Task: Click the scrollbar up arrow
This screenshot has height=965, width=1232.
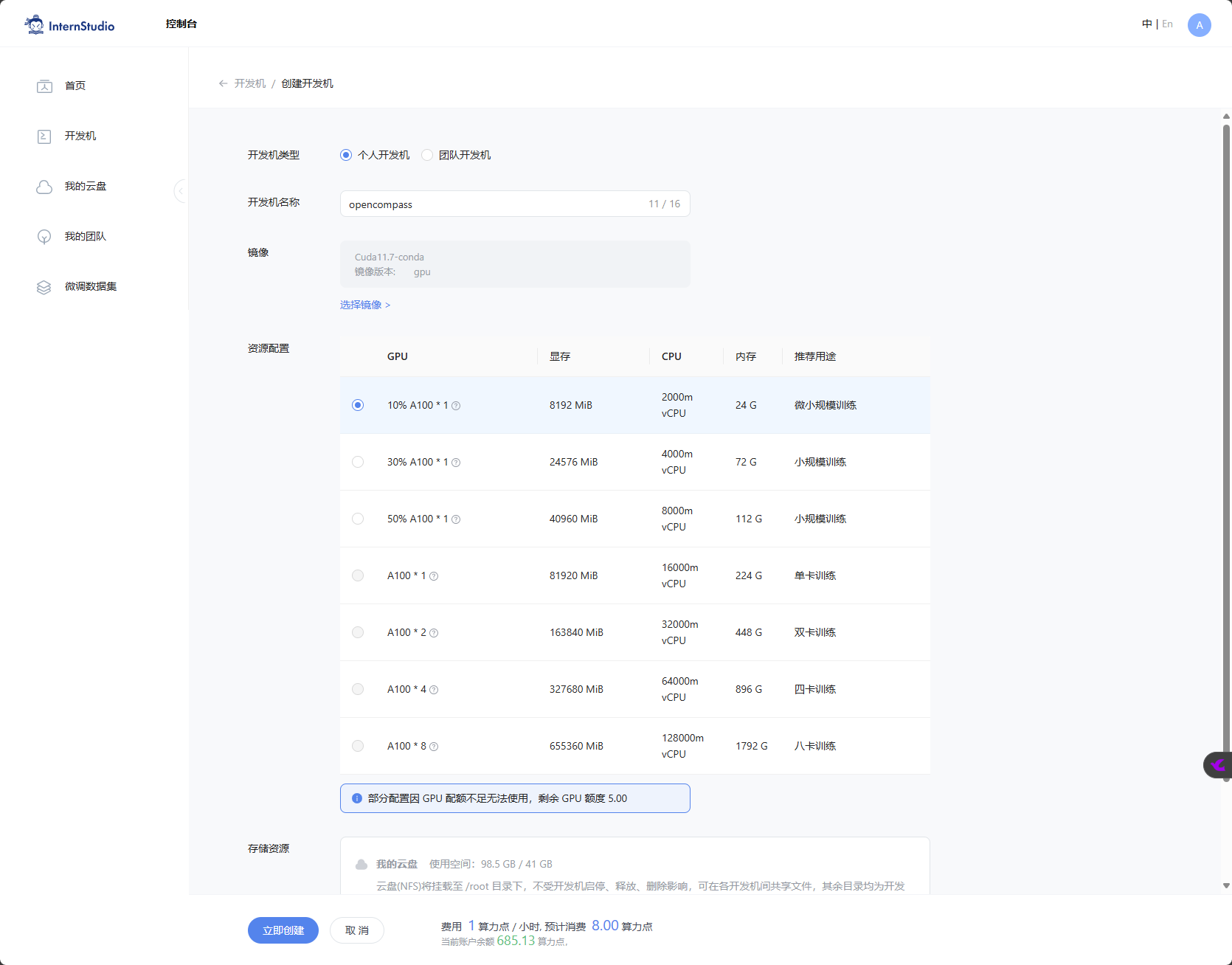Action: (1226, 116)
